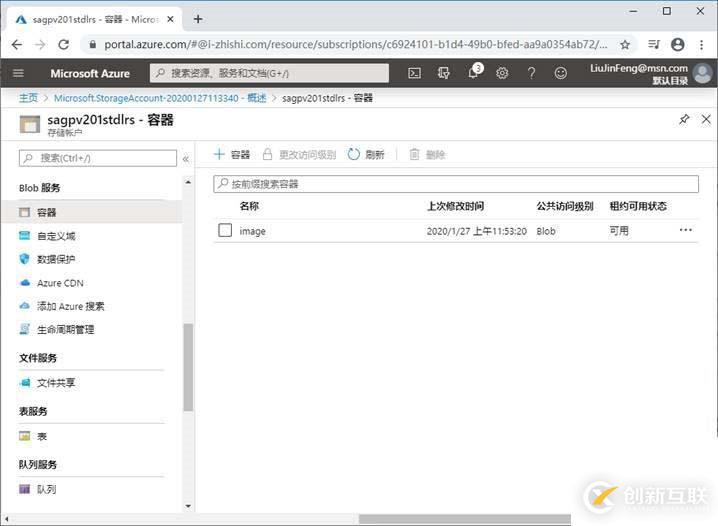Open the directory and subscription filter icon
718x526 pixels.
point(443,73)
